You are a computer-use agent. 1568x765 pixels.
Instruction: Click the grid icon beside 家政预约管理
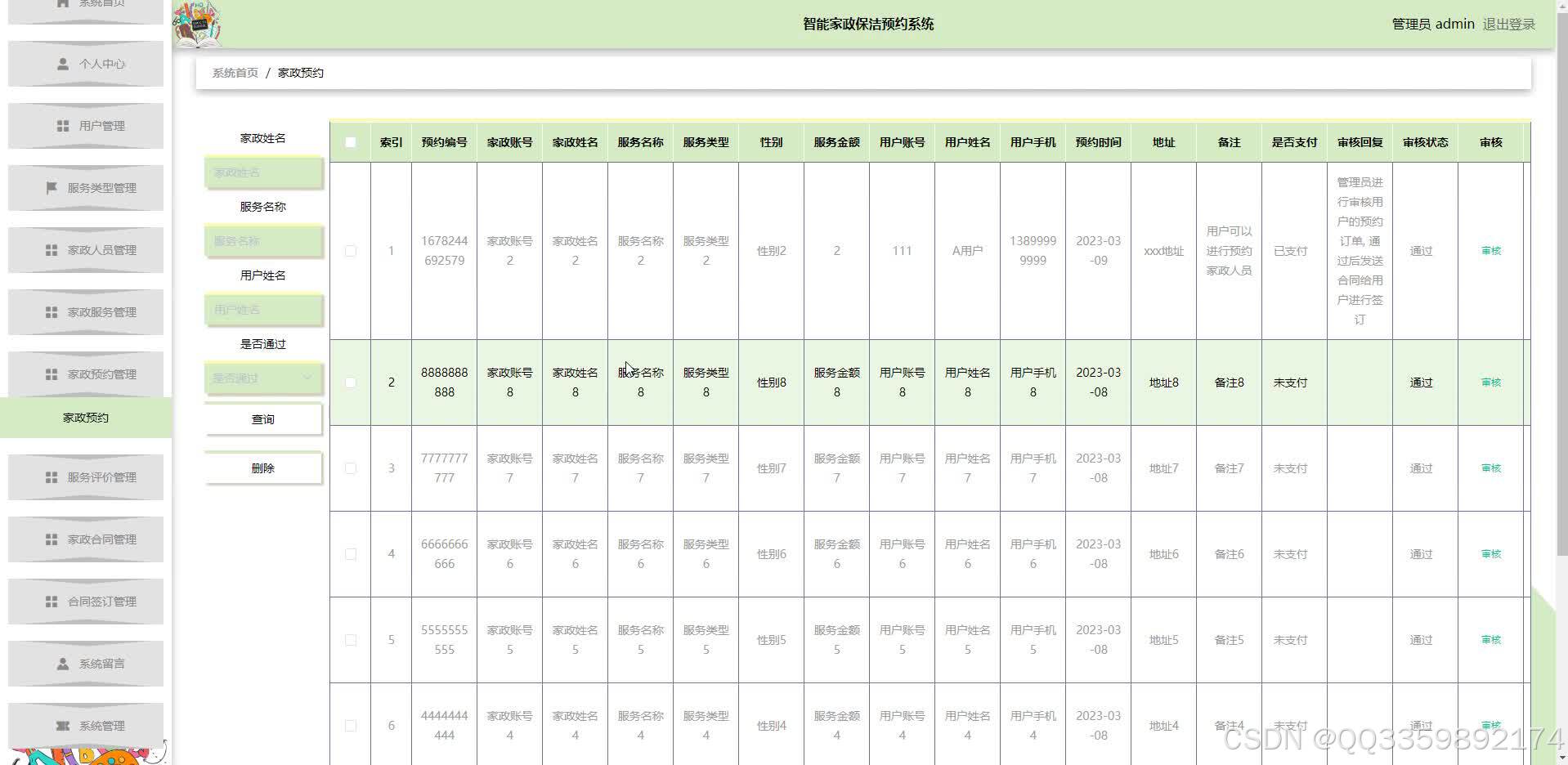52,374
